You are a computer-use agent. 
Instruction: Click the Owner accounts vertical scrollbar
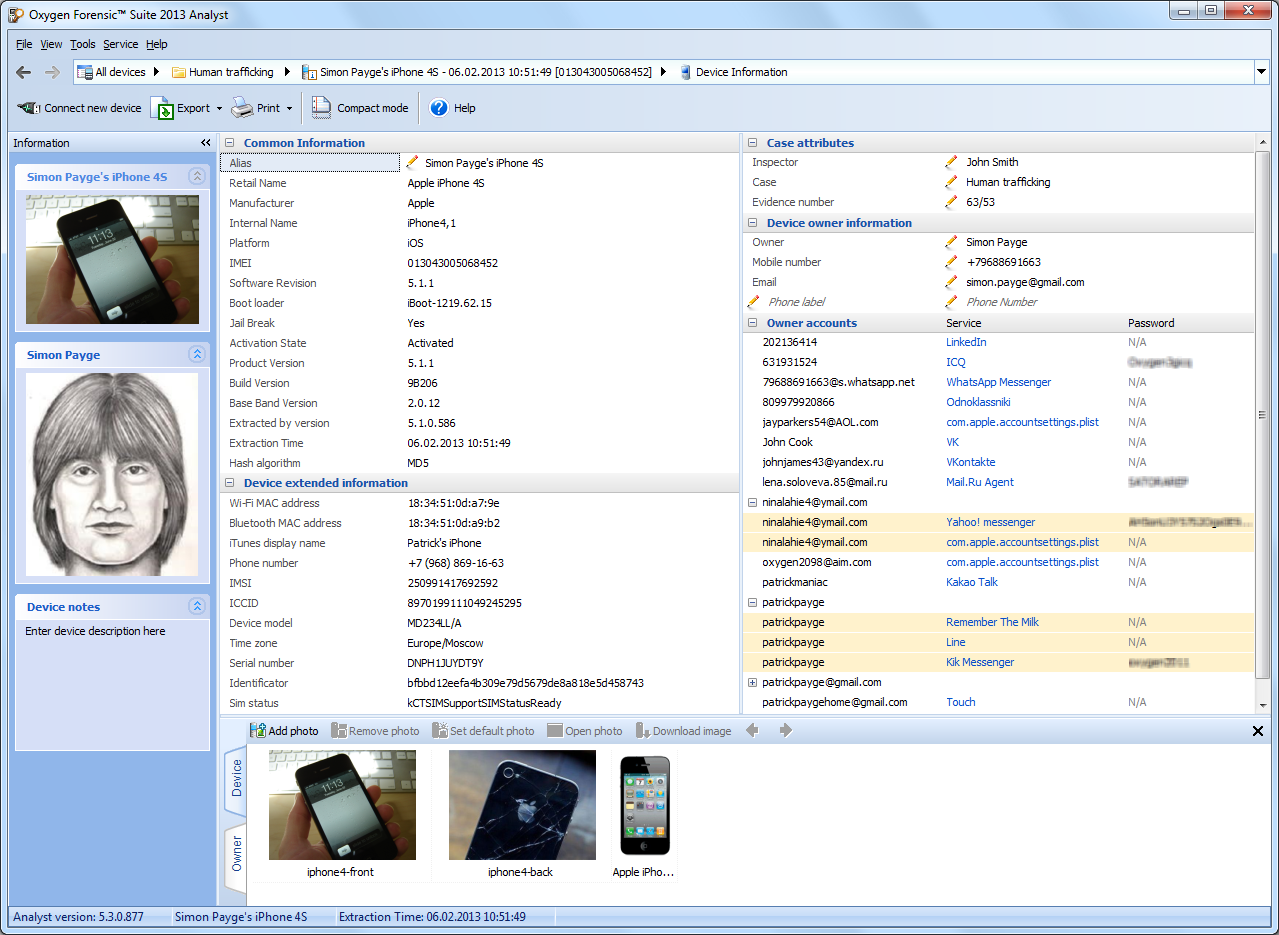pos(1262,414)
